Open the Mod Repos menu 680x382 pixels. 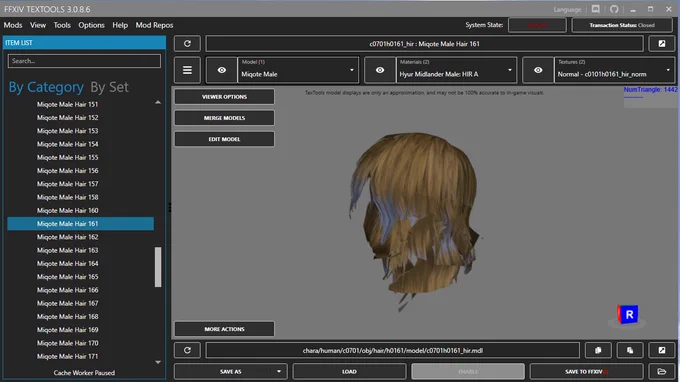coord(154,25)
